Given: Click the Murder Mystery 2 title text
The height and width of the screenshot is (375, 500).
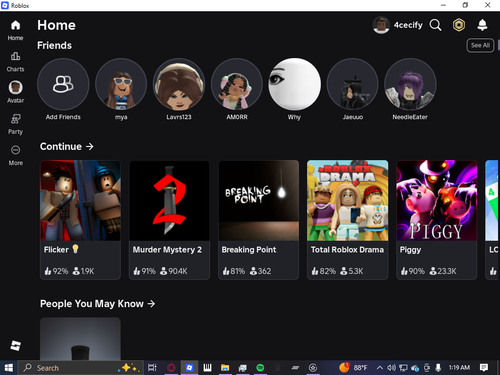Looking at the screenshot, I should [167, 250].
